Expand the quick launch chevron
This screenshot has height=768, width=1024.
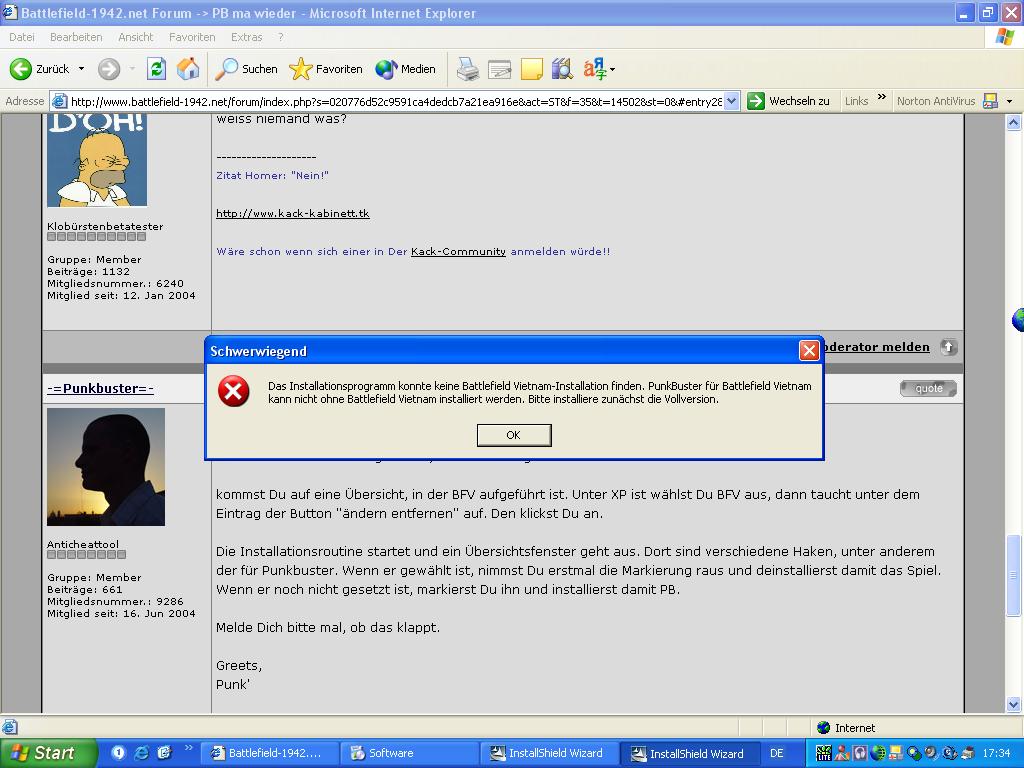click(188, 747)
